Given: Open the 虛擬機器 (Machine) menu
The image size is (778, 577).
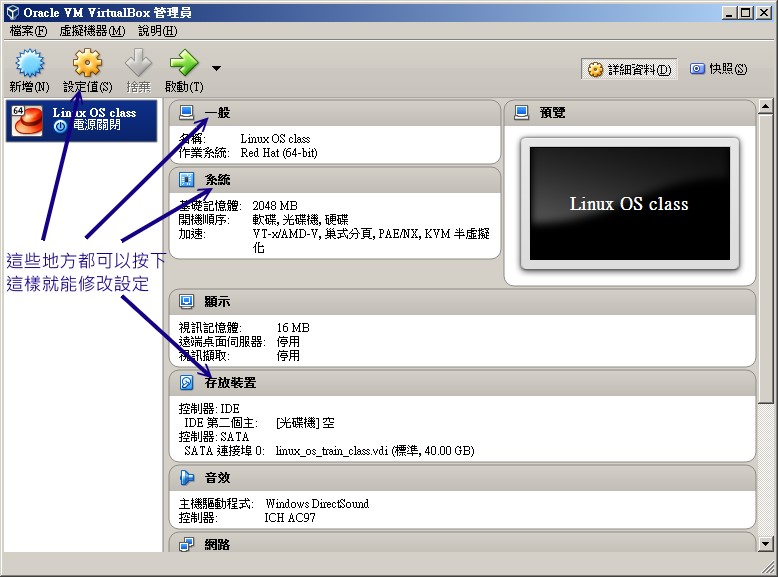Looking at the screenshot, I should tap(92, 31).
